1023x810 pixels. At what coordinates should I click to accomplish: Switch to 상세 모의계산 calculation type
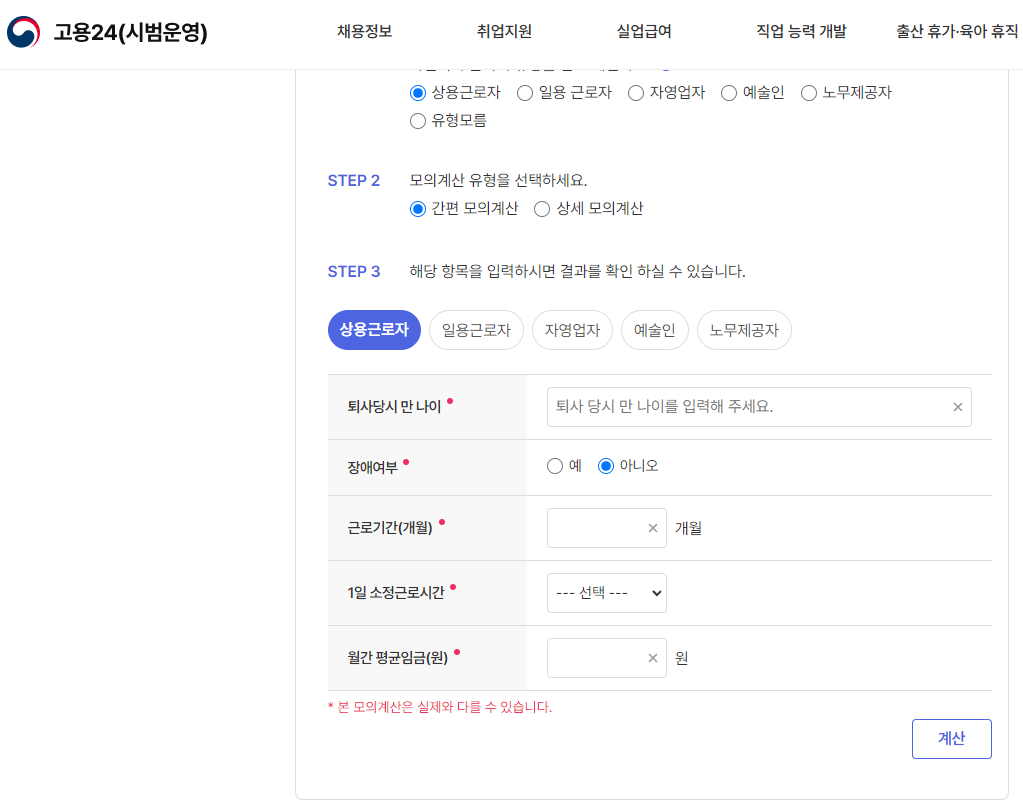coord(541,209)
